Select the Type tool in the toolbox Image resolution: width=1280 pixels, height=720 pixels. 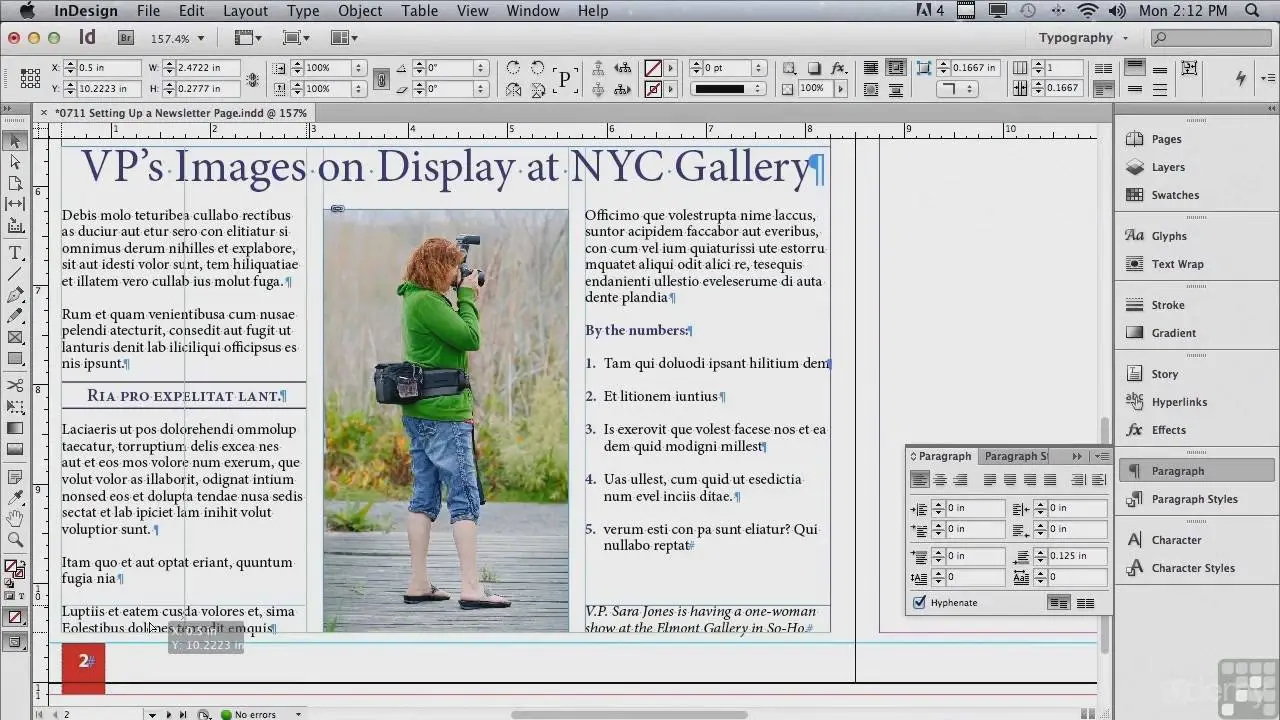point(15,253)
